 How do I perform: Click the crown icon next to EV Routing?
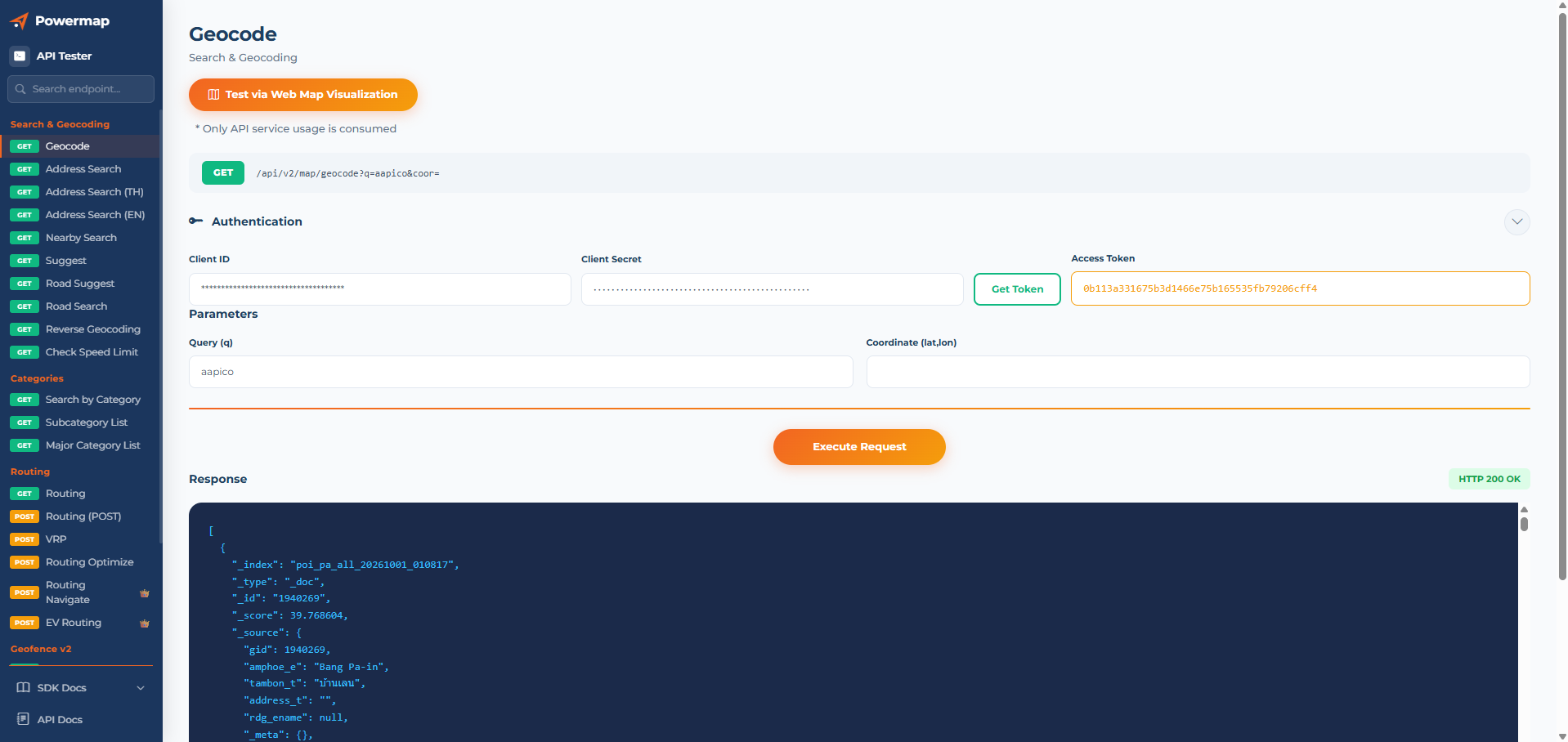click(145, 624)
